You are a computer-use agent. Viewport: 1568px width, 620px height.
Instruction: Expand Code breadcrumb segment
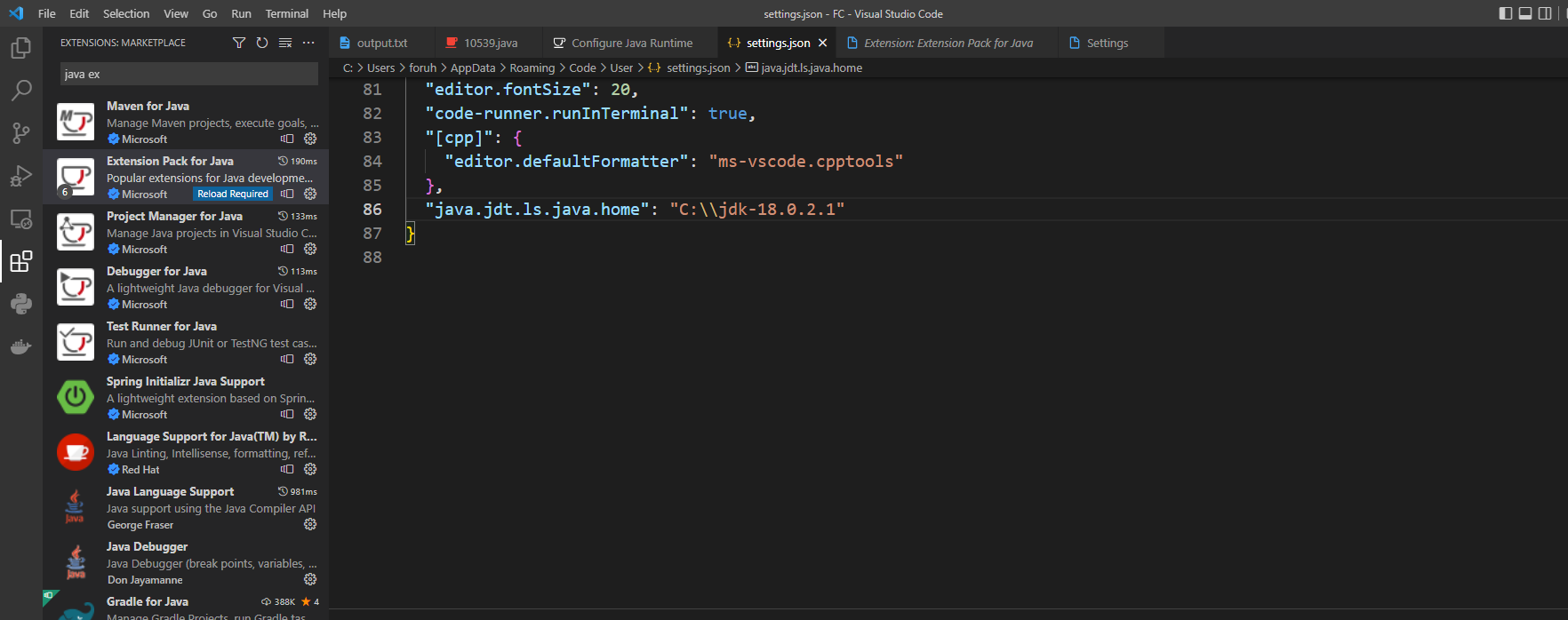point(582,68)
